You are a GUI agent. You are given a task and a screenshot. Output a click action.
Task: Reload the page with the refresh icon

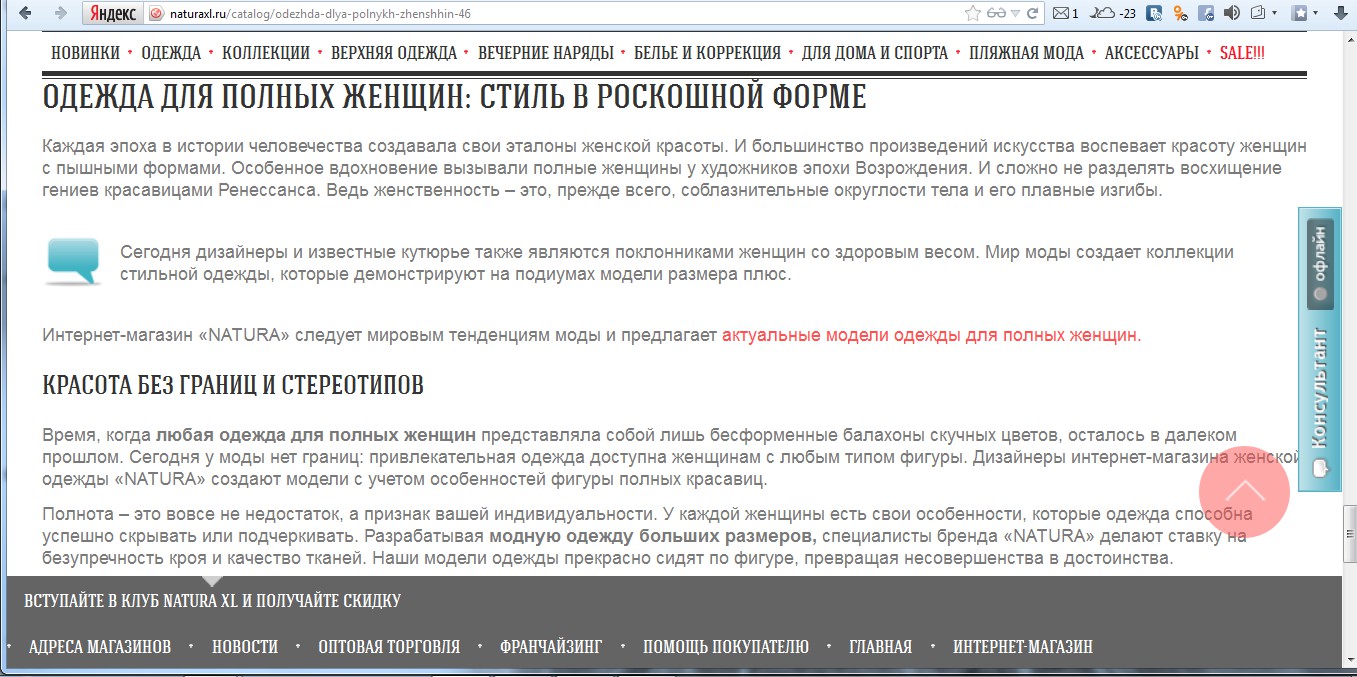point(1033,13)
